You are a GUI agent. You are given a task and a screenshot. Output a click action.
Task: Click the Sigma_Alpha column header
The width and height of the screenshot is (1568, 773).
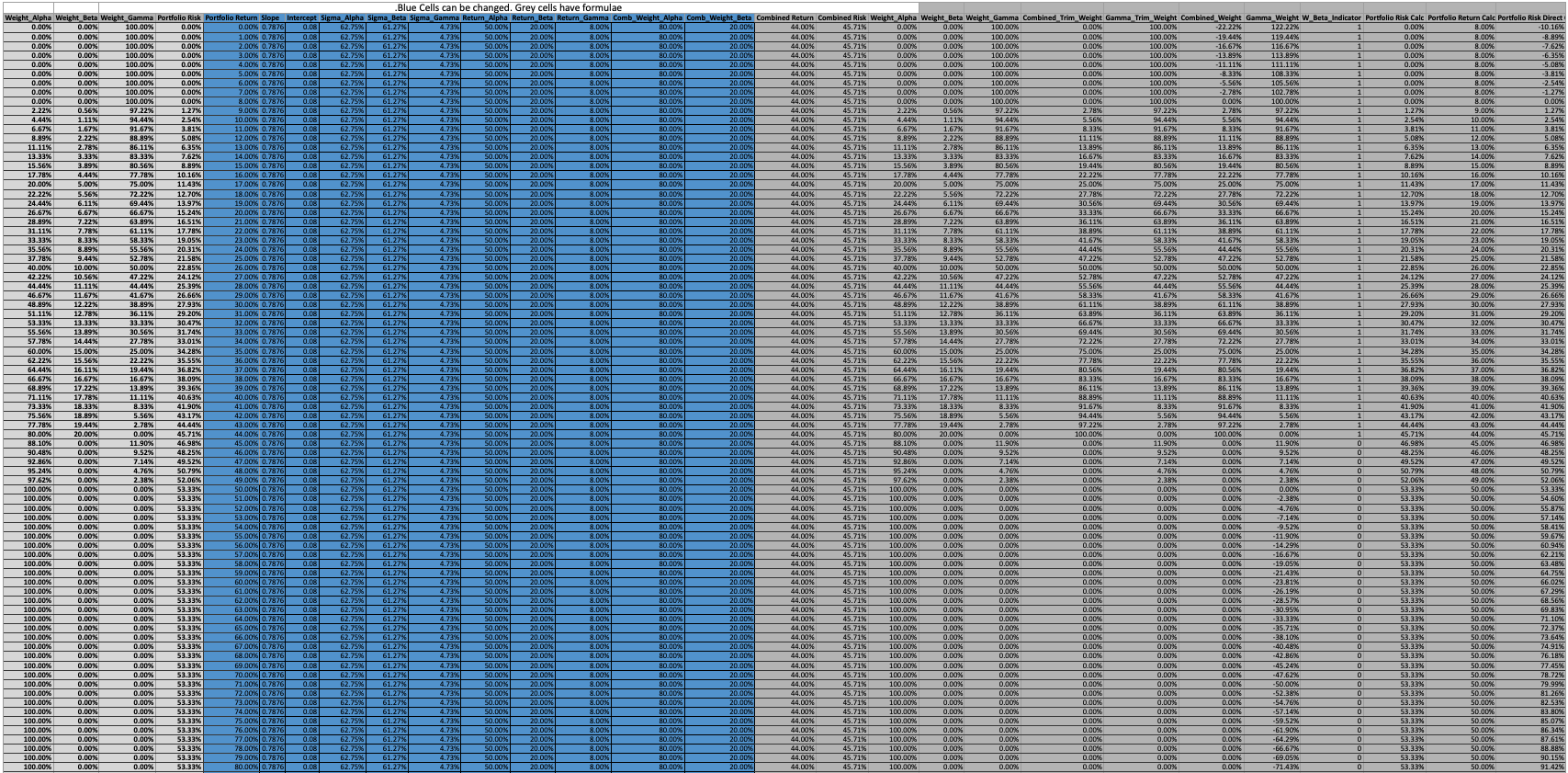click(x=343, y=17)
